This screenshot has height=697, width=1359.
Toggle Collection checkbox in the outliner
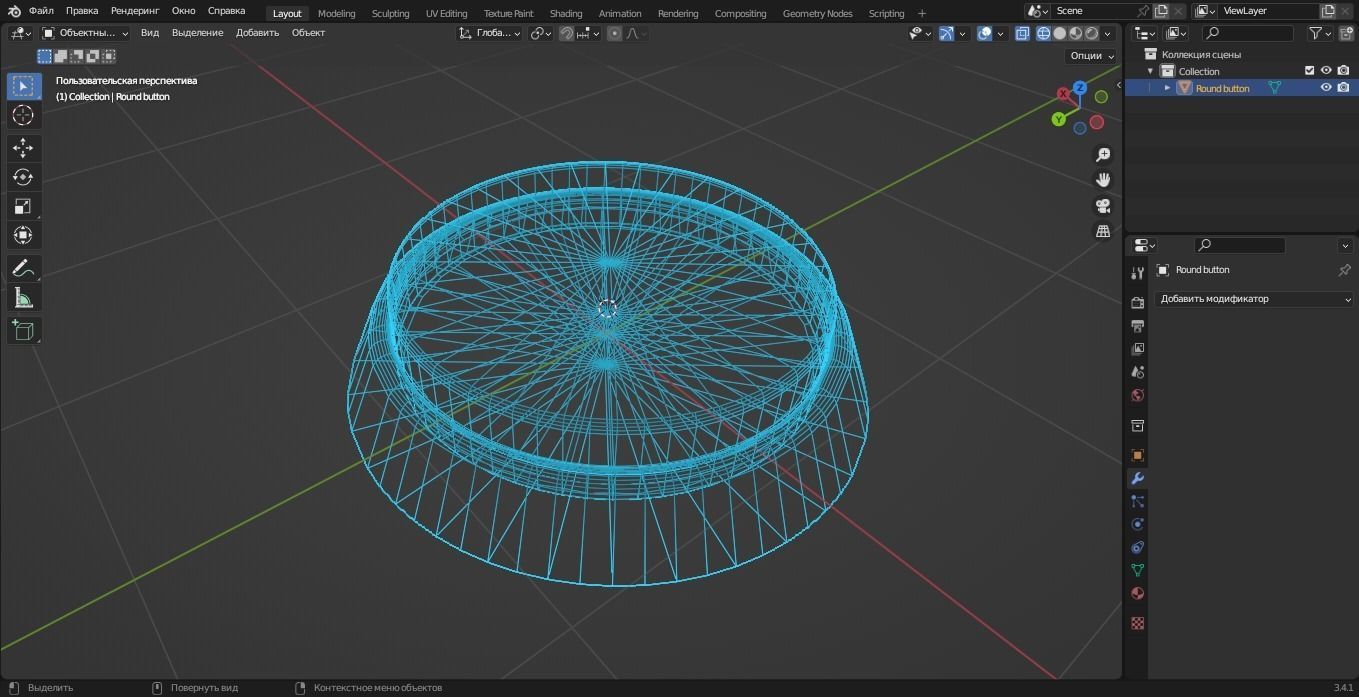click(x=1309, y=70)
